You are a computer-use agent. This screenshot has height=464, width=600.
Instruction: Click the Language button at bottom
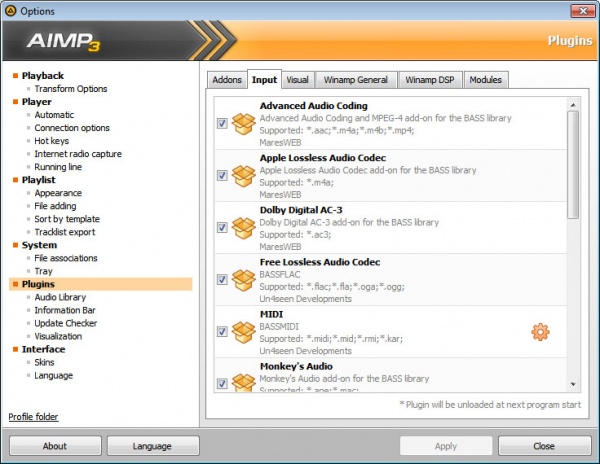pos(153,446)
